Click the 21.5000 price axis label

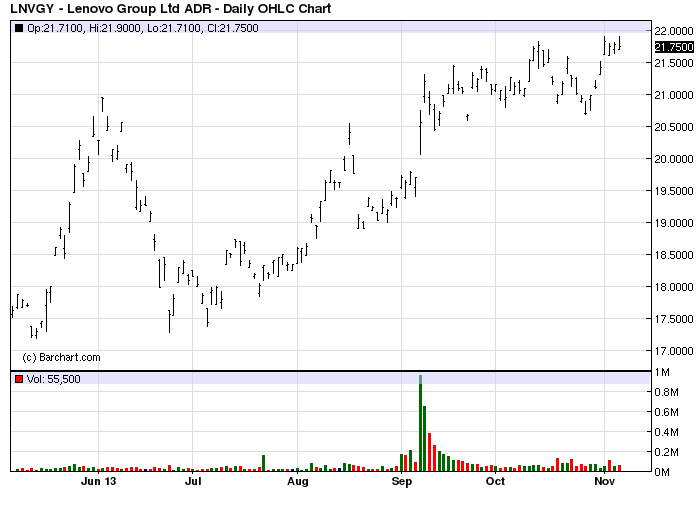[x=674, y=63]
